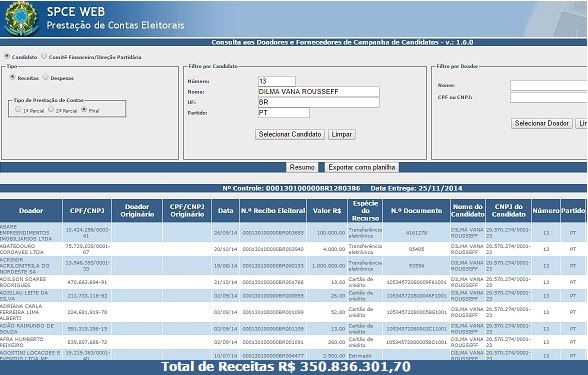Select the 1ª Parcial radio button
Viewport: 588px width, 375px height.
pos(18,109)
